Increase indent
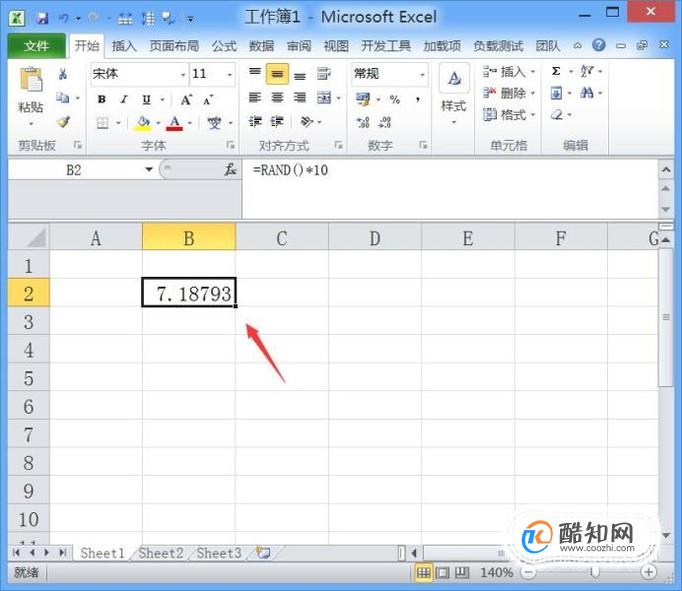Image resolution: width=682 pixels, height=591 pixels. coord(277,122)
